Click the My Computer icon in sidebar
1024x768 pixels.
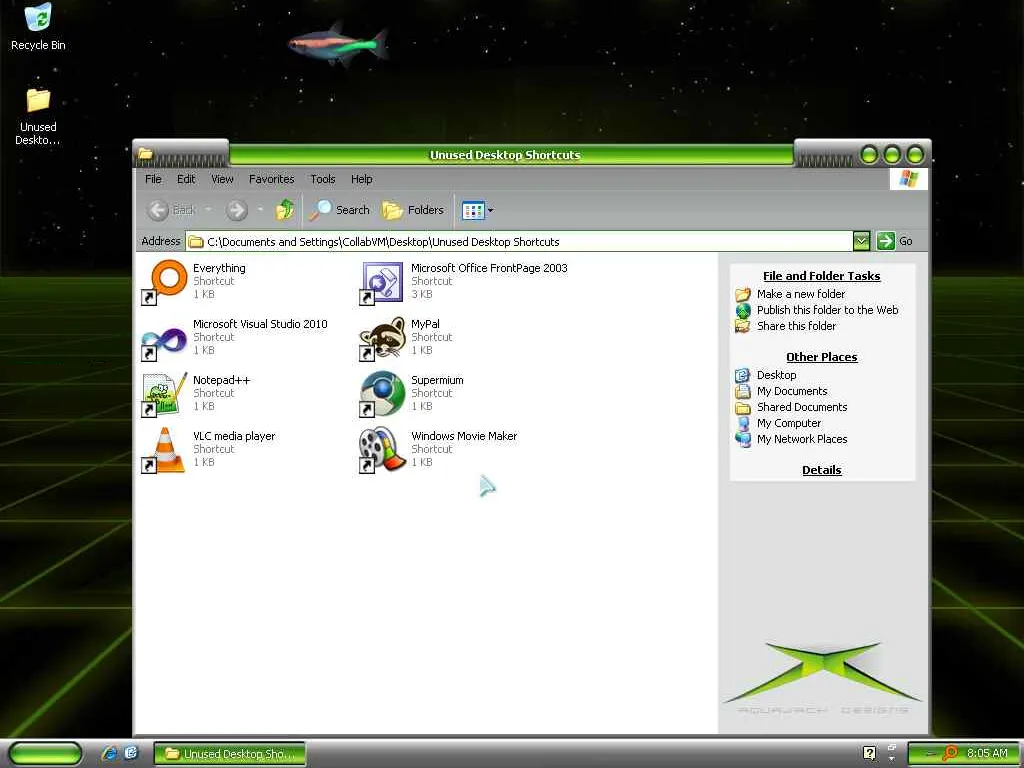[743, 423]
